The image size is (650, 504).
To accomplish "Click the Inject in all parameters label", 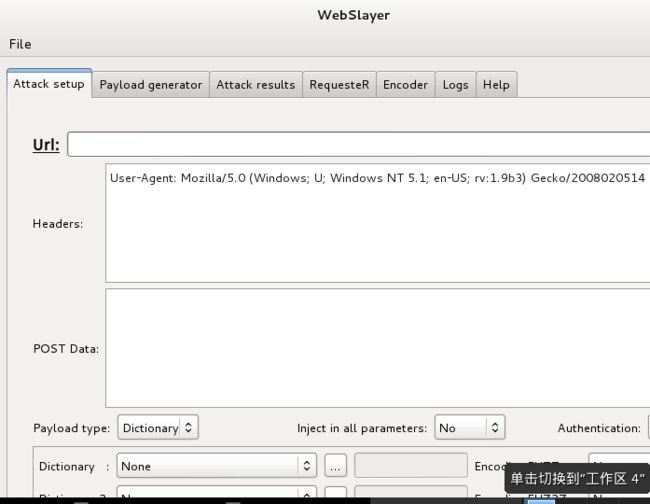I will pos(362,428).
